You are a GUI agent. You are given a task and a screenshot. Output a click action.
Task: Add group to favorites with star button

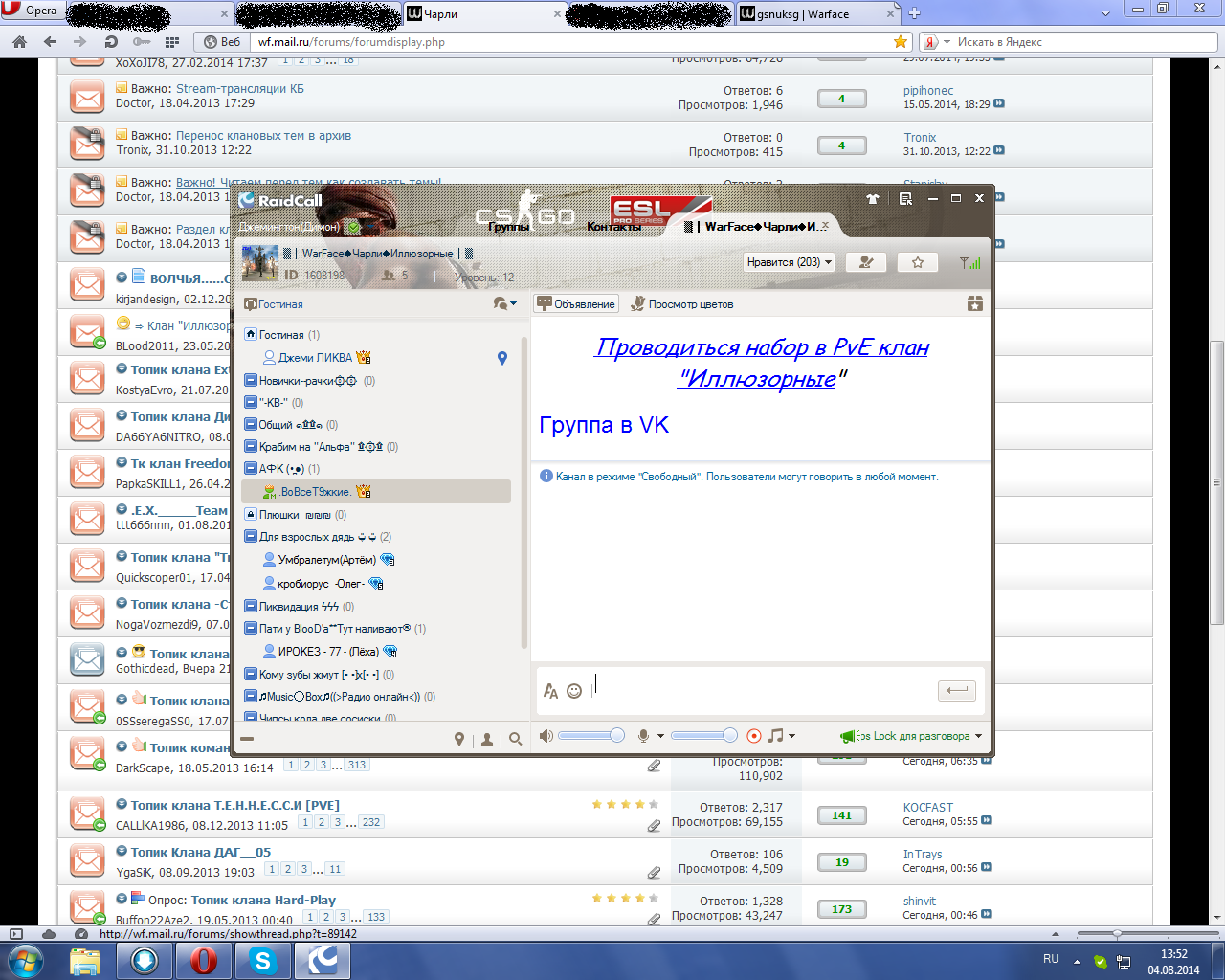click(918, 262)
